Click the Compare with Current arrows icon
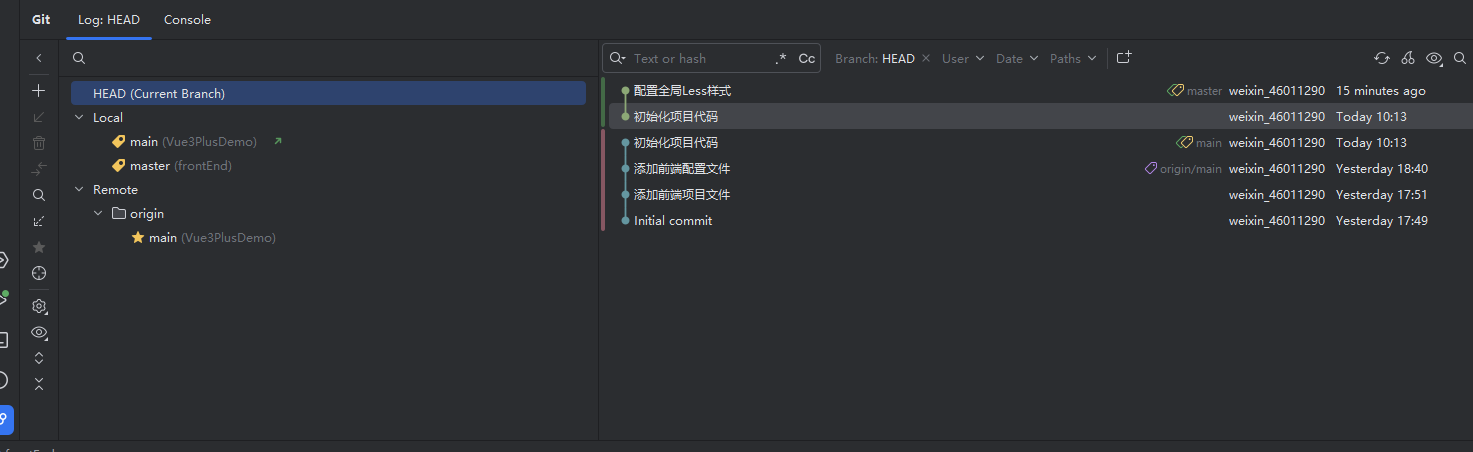The width and height of the screenshot is (1473, 452). 39,169
